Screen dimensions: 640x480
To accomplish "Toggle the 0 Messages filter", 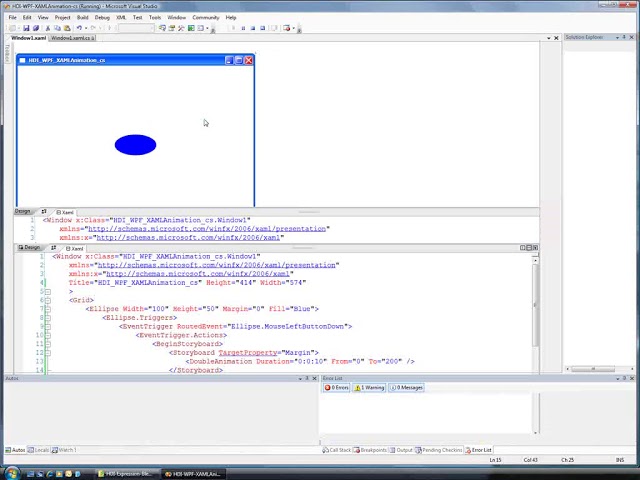I will click(407, 387).
